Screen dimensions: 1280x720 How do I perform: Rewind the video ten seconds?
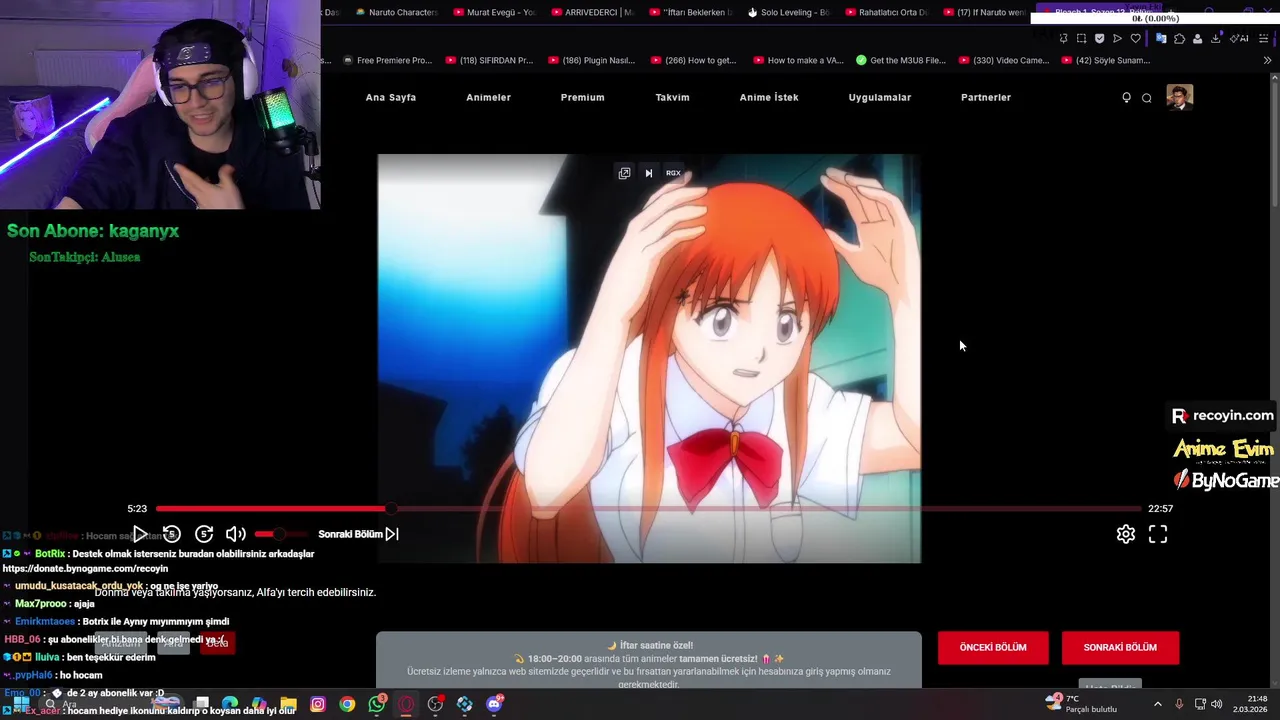172,534
